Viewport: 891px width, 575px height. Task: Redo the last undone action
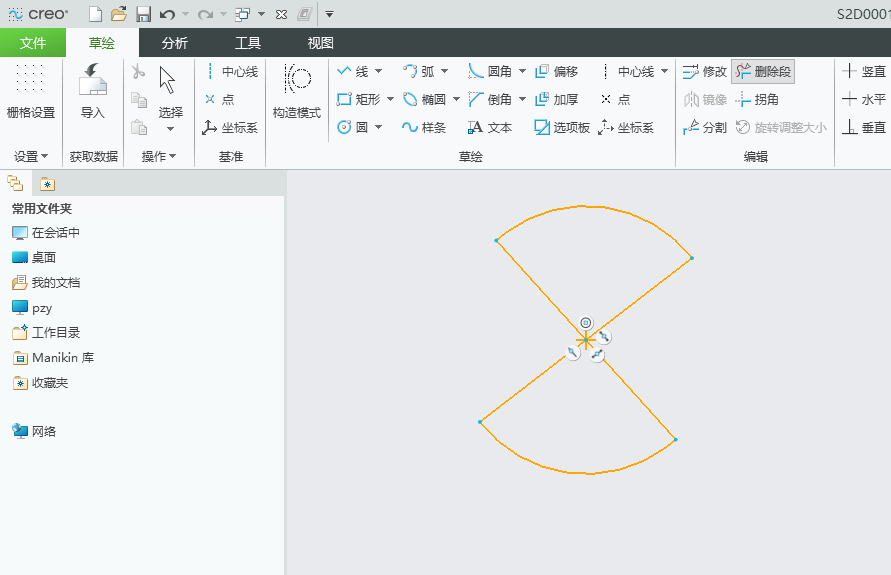[x=205, y=14]
